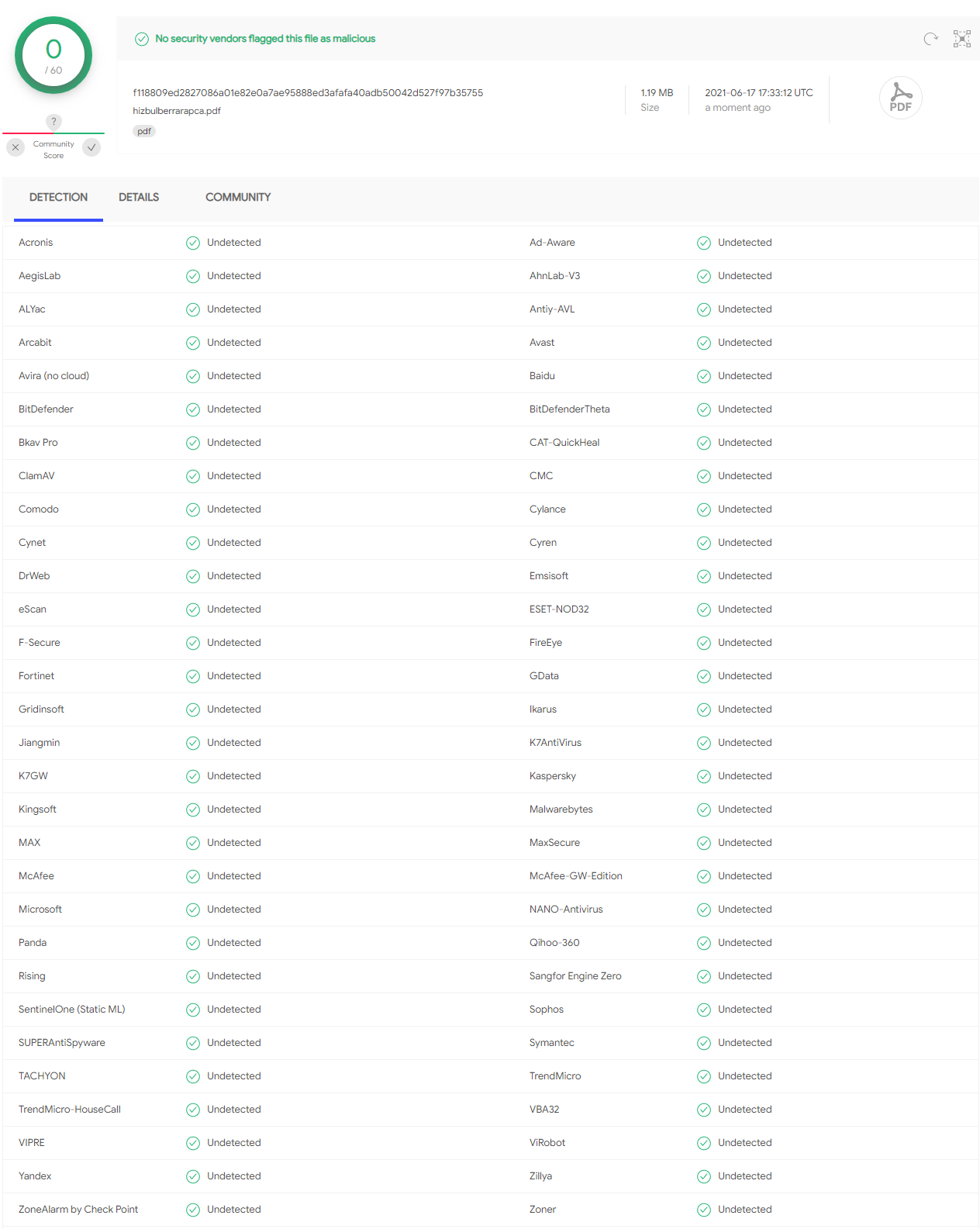Click the community score question mark icon
The height and width of the screenshot is (1229, 980).
click(x=53, y=122)
